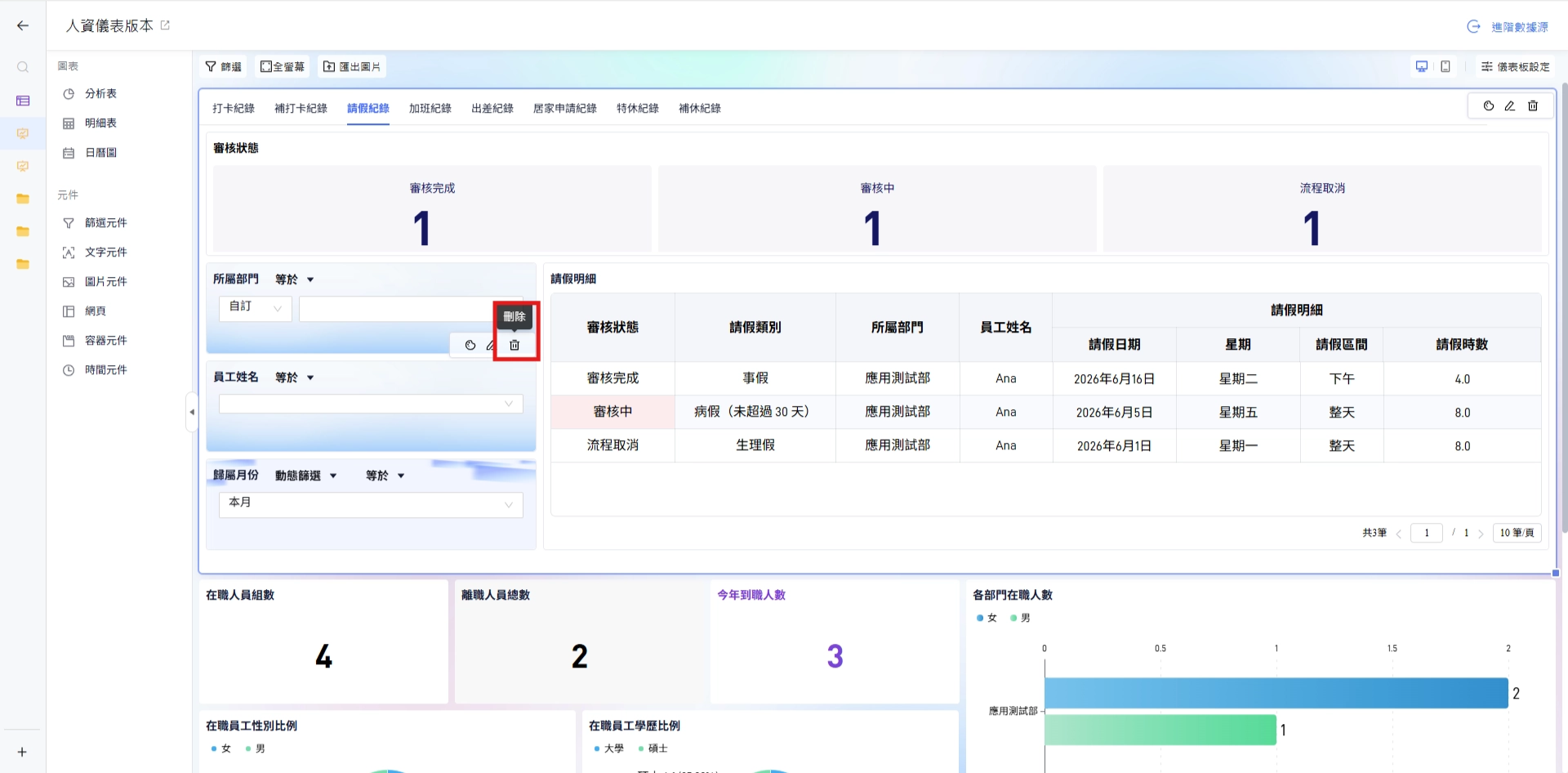Click the page number input box
The image size is (1568, 773).
click(x=1427, y=533)
